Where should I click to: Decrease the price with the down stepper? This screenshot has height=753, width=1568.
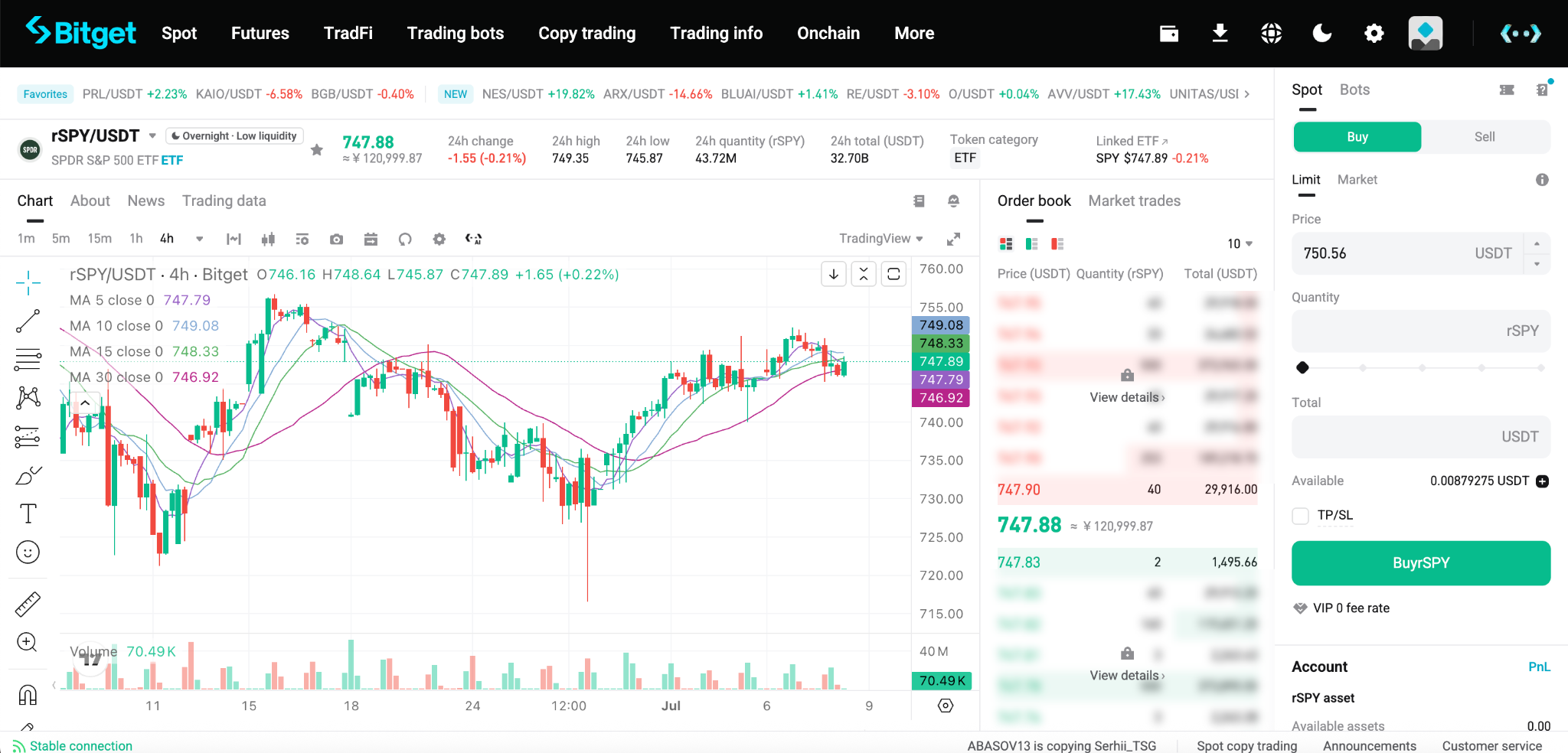click(x=1537, y=264)
